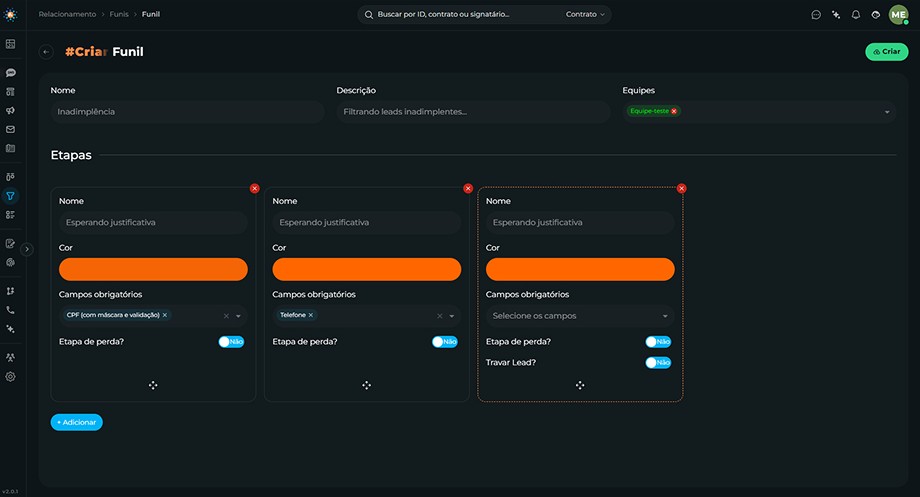Clear all fields in the Telefone dropdown
Screen dimensions: 920x497
[439, 316]
